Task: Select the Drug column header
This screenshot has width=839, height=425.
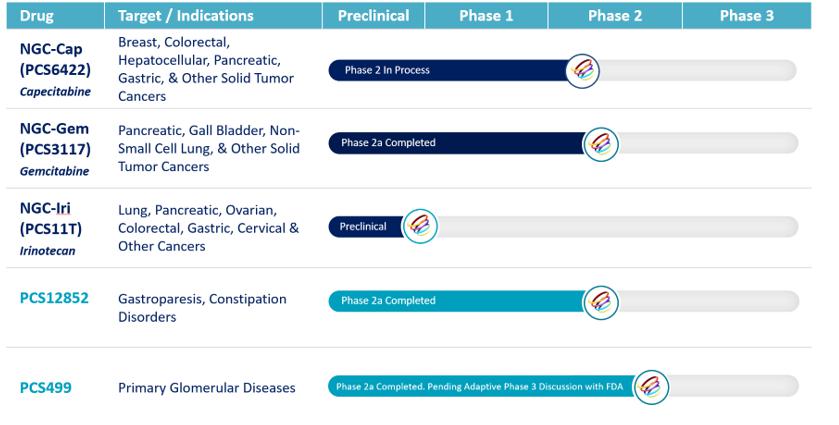Action: point(37,15)
